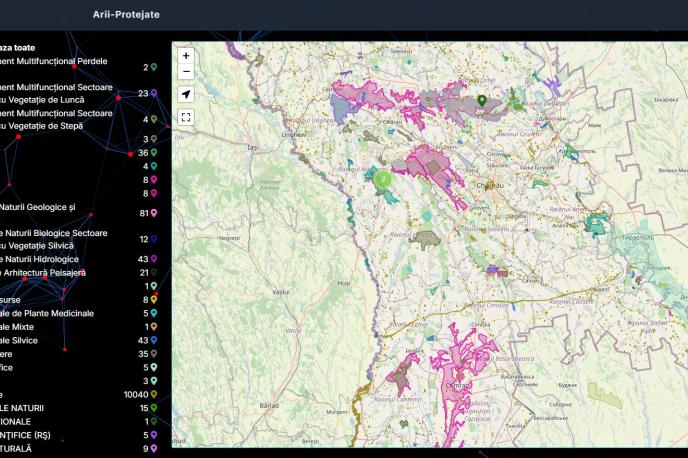Viewport: 688px width, 458px height.
Task: Click the brown pin beside count 3
Action: pos(154,139)
